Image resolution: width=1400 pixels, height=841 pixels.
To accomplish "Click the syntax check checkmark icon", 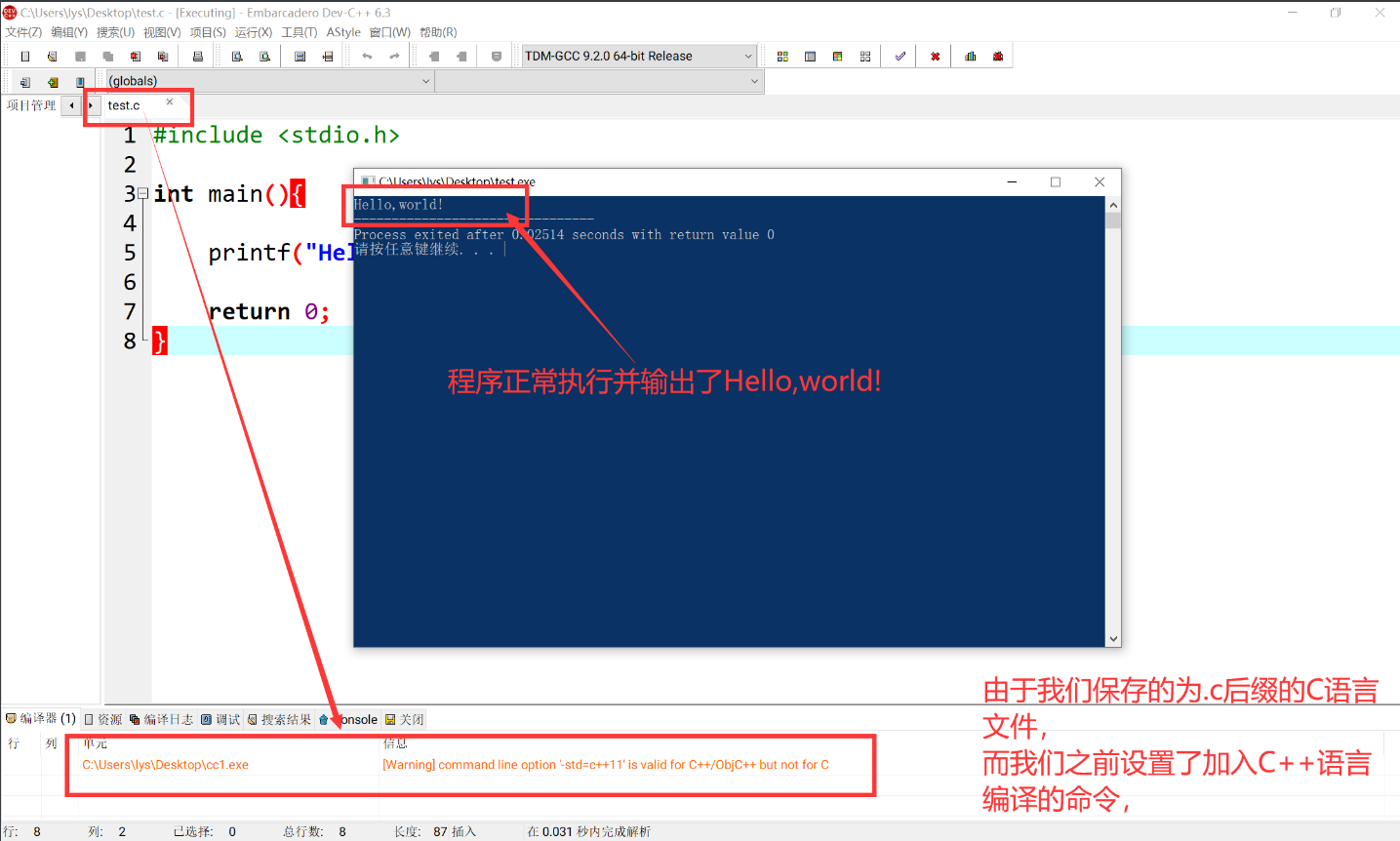I will point(899,56).
